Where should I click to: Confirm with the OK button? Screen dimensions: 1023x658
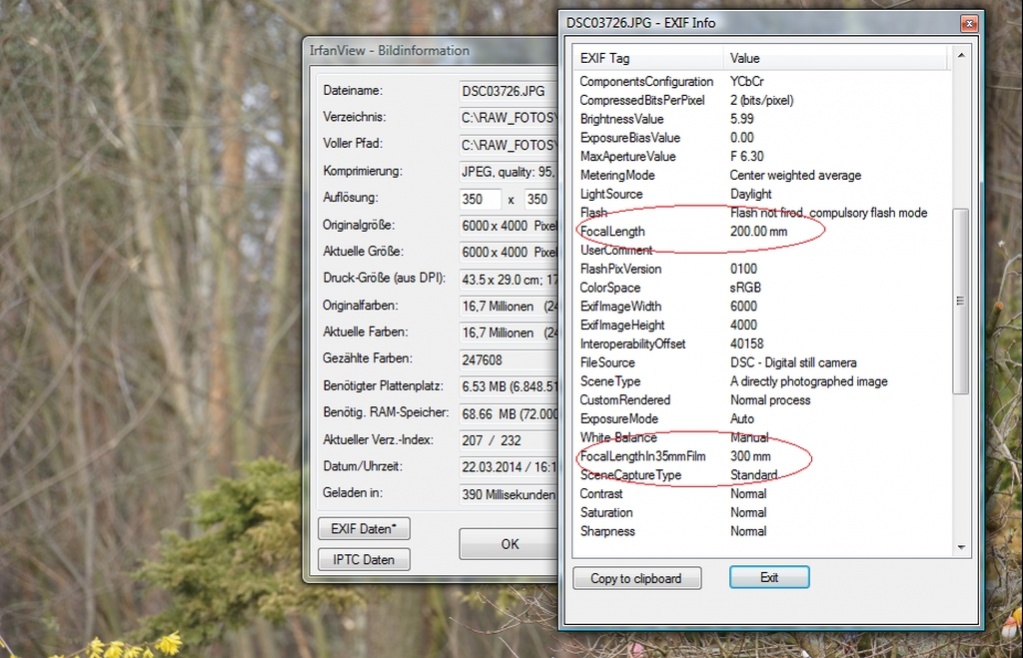pyautogui.click(x=508, y=544)
